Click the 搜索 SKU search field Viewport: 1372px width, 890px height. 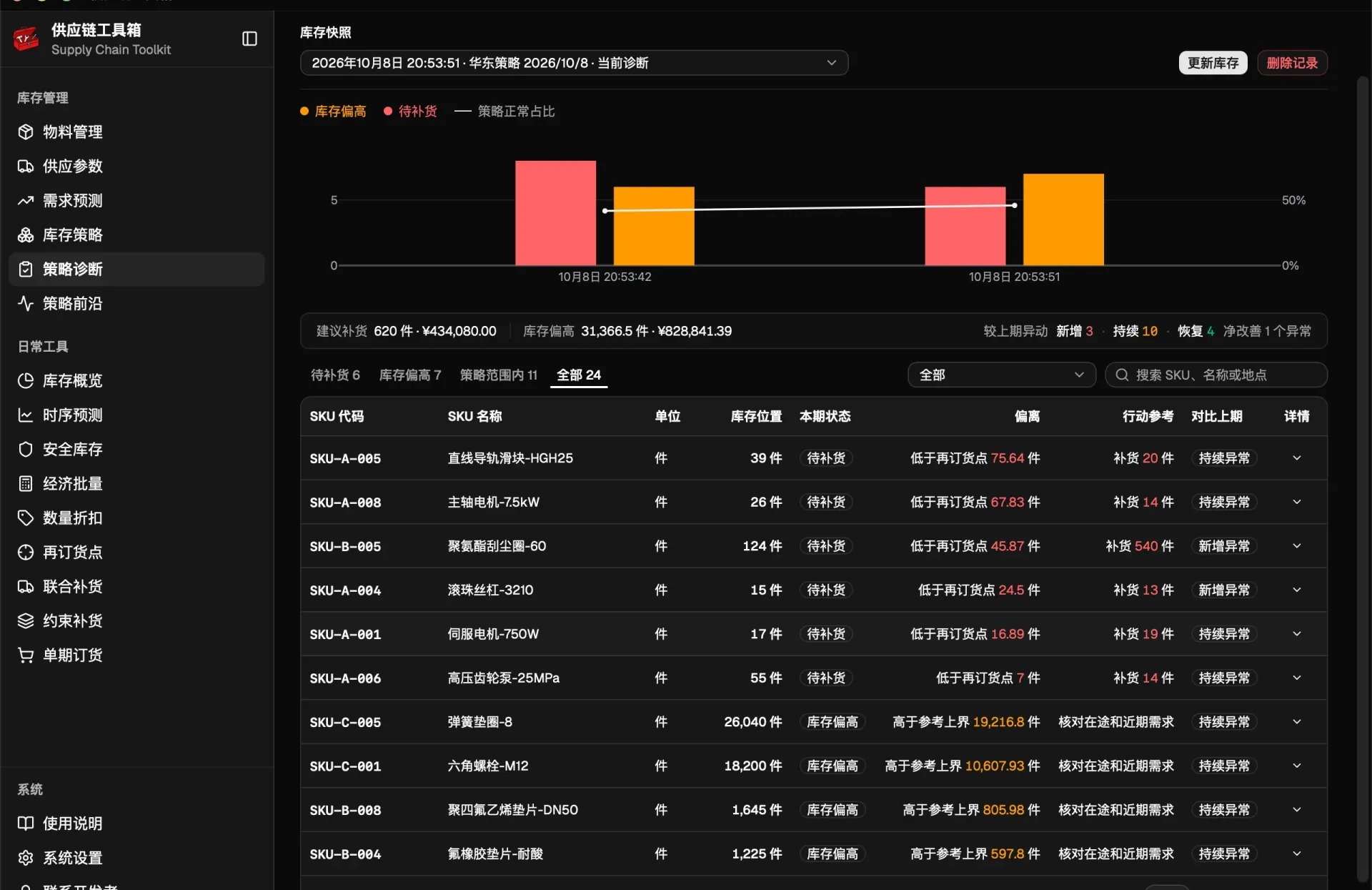click(x=1216, y=375)
